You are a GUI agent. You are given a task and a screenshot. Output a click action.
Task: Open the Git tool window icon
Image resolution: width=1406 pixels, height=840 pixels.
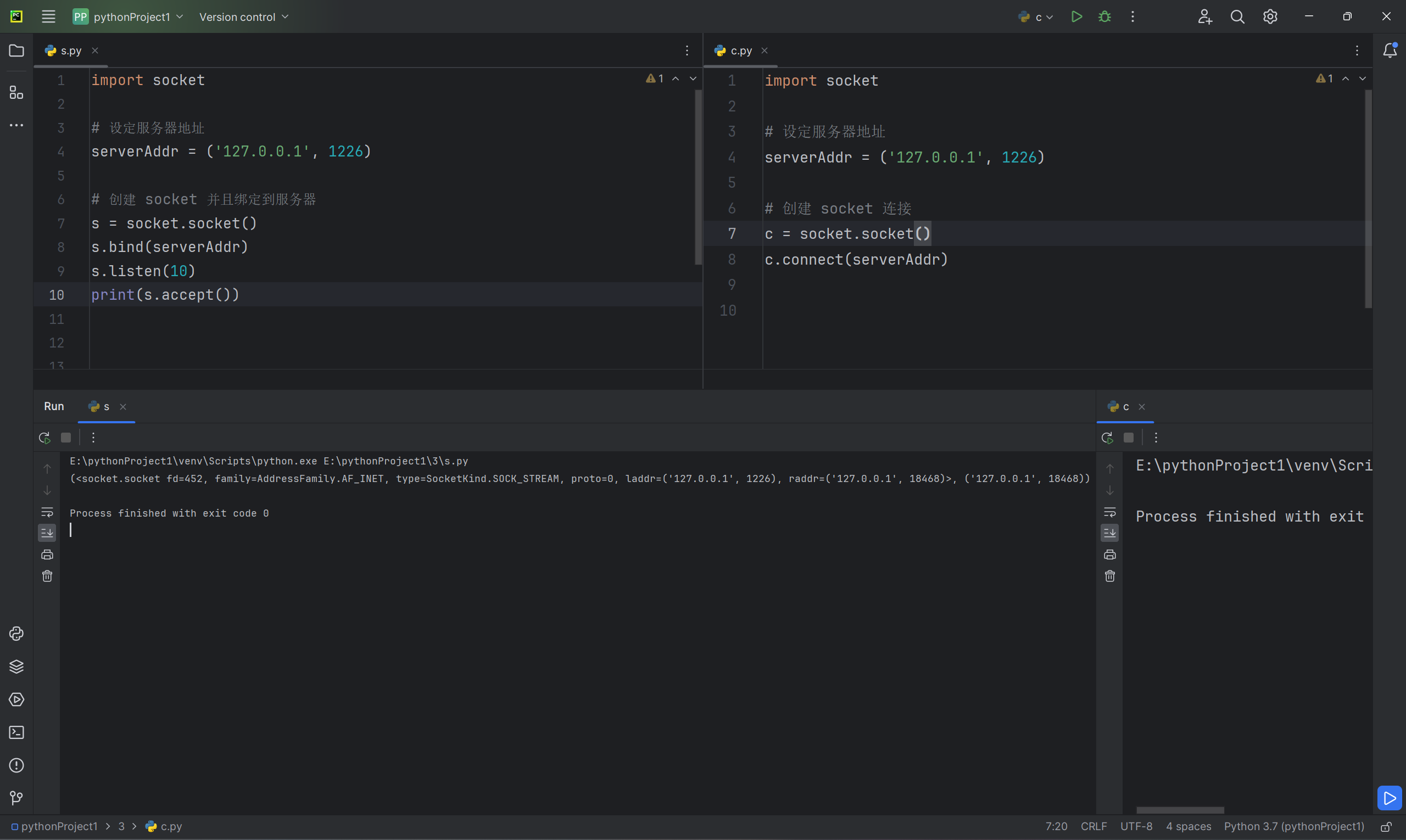click(x=16, y=798)
